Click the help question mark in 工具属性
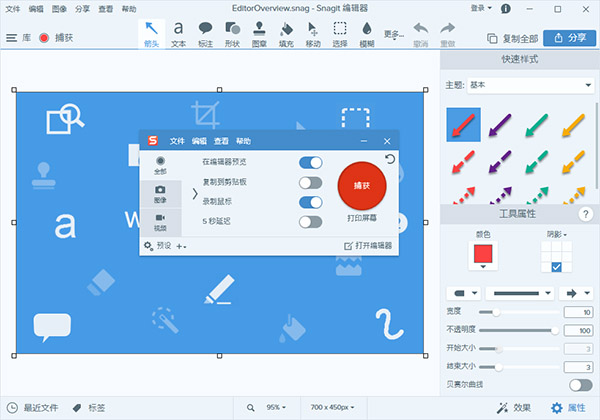Screen dimensions: 600x420 [x=585, y=214]
